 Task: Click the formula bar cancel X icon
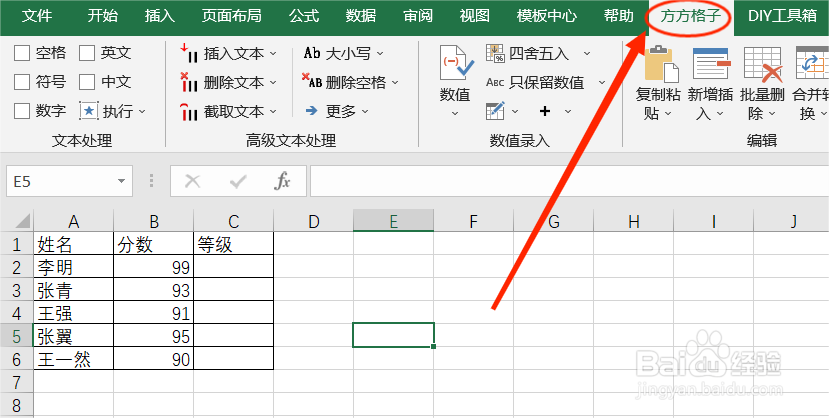(192, 182)
